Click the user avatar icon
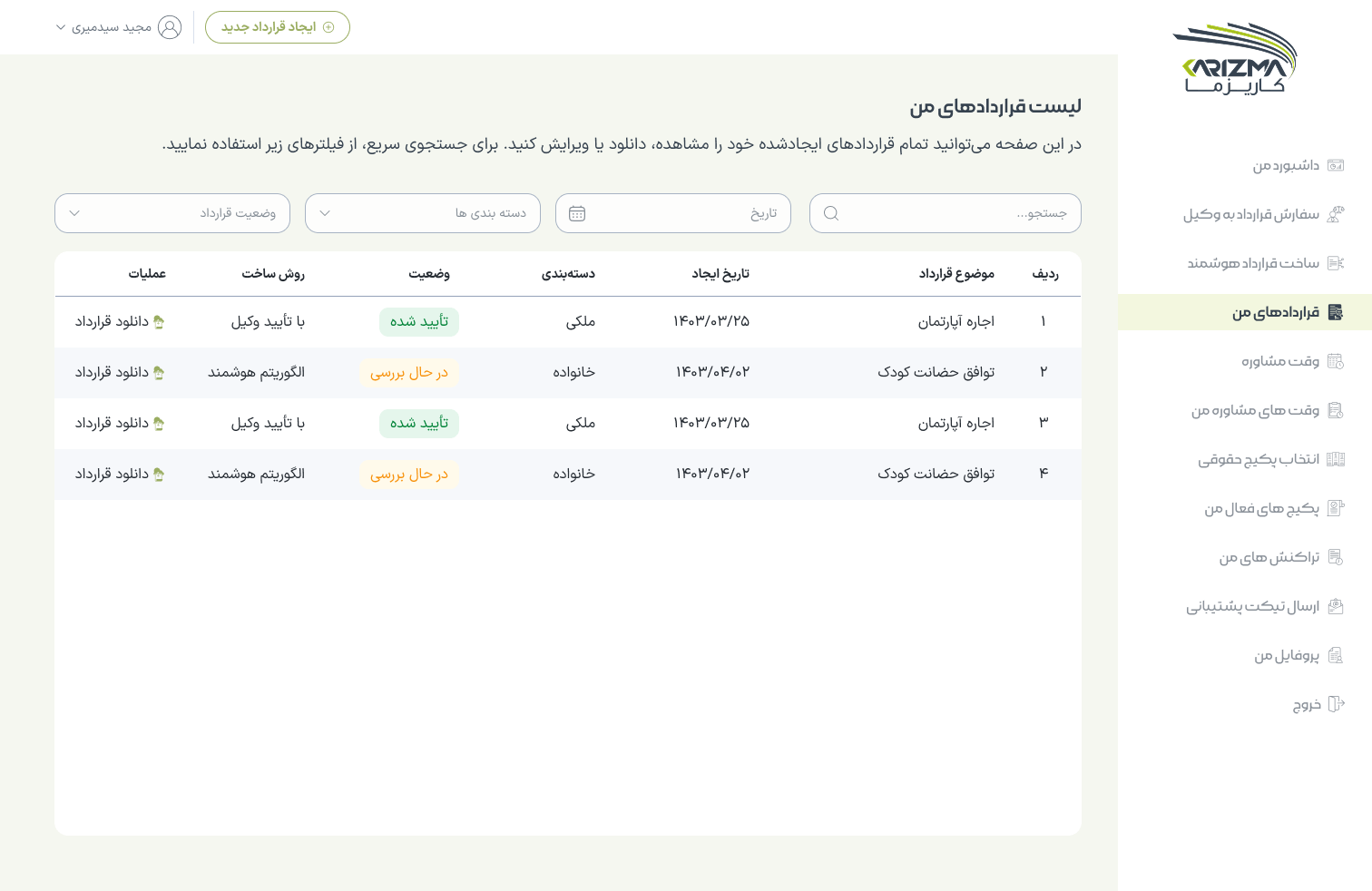1372x891 pixels. (170, 27)
